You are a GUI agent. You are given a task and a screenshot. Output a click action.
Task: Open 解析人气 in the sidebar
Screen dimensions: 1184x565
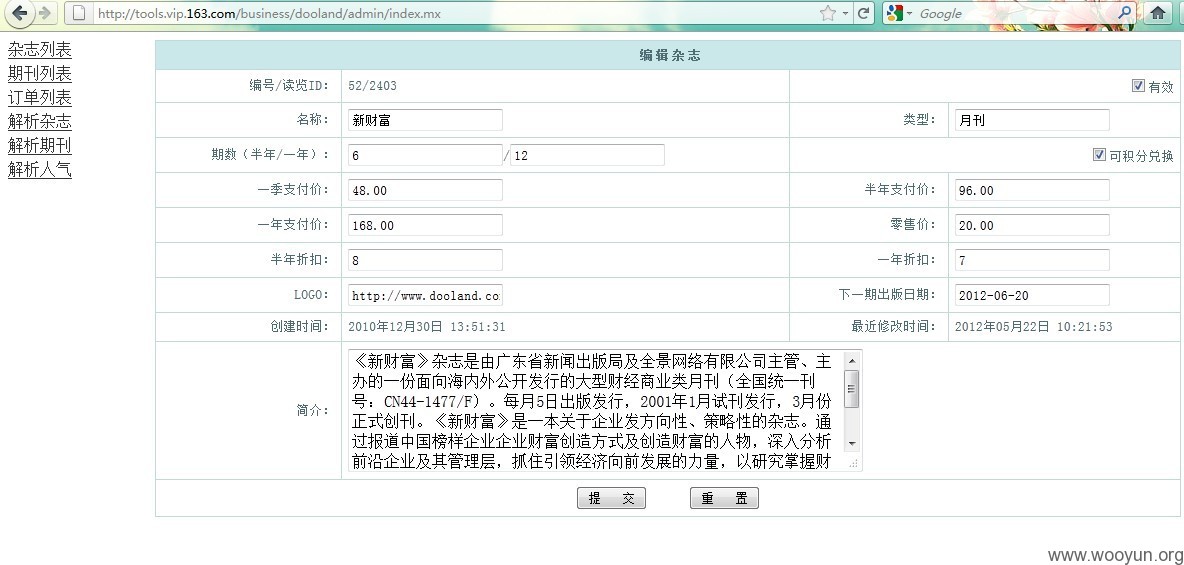40,170
